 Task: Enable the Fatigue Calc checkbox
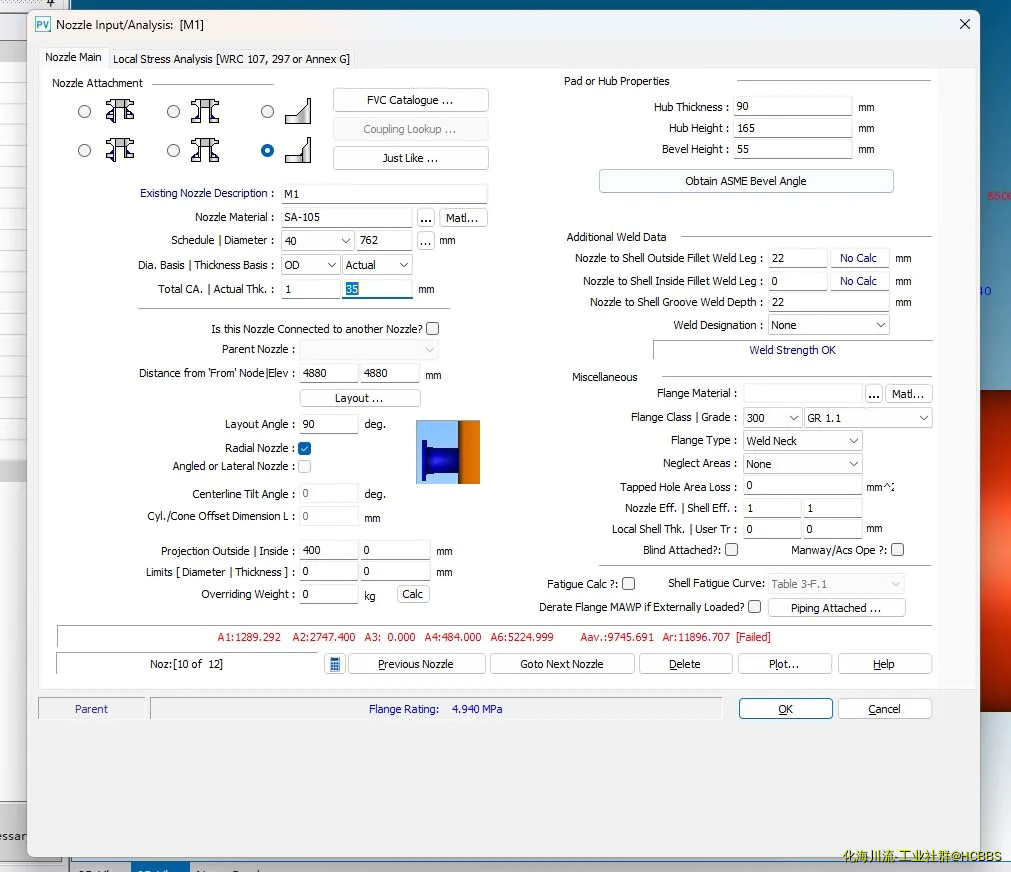[x=629, y=584]
